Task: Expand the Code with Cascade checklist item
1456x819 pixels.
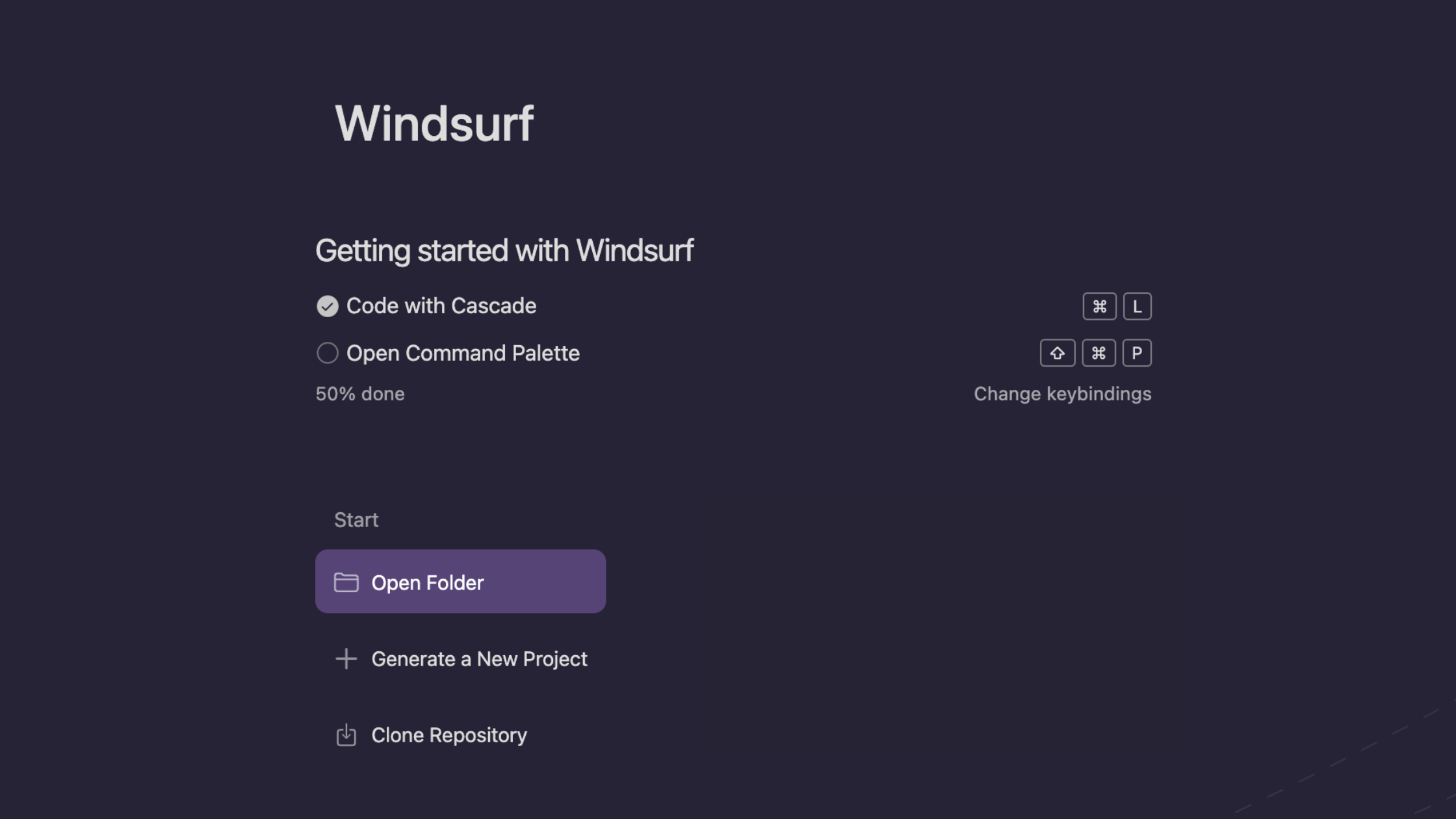Action: point(442,305)
